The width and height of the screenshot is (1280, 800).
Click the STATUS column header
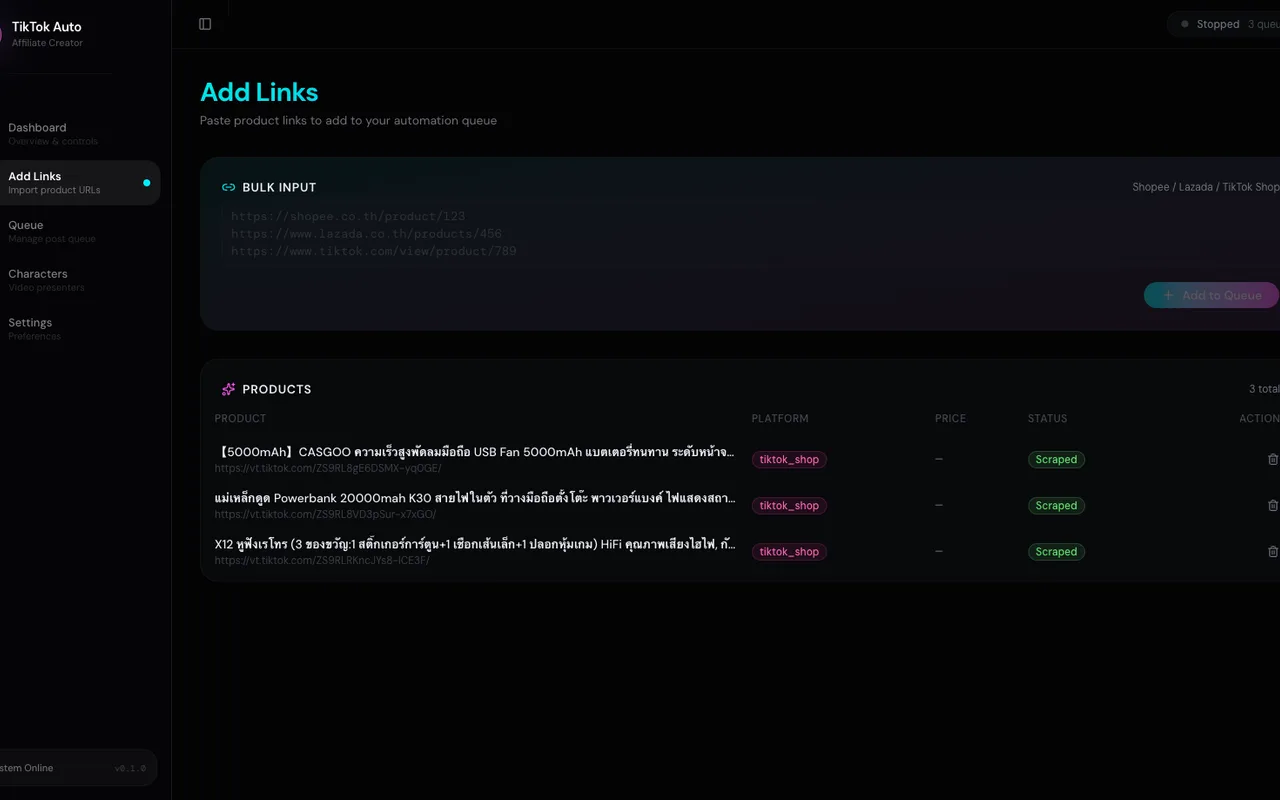click(1047, 418)
